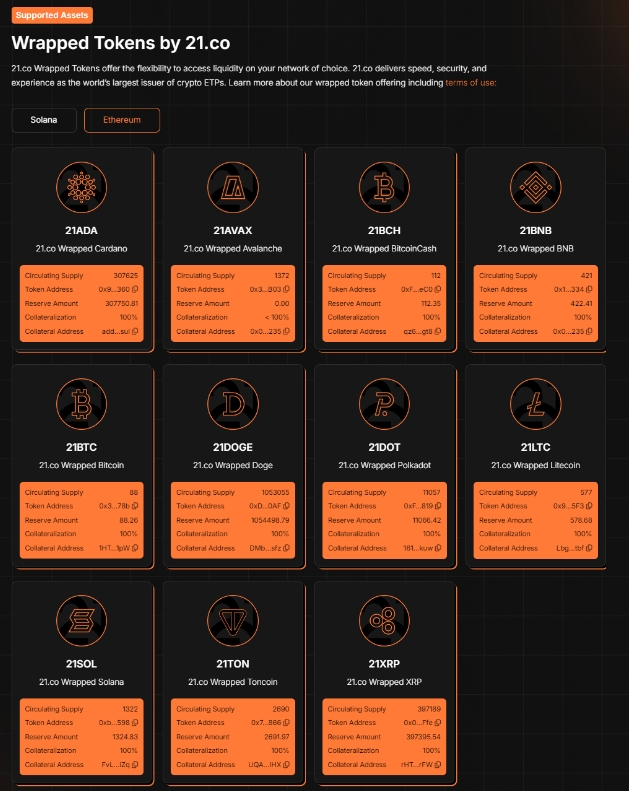The width and height of the screenshot is (629, 791).
Task: Switch to the Solana network tab
Action: coord(44,120)
